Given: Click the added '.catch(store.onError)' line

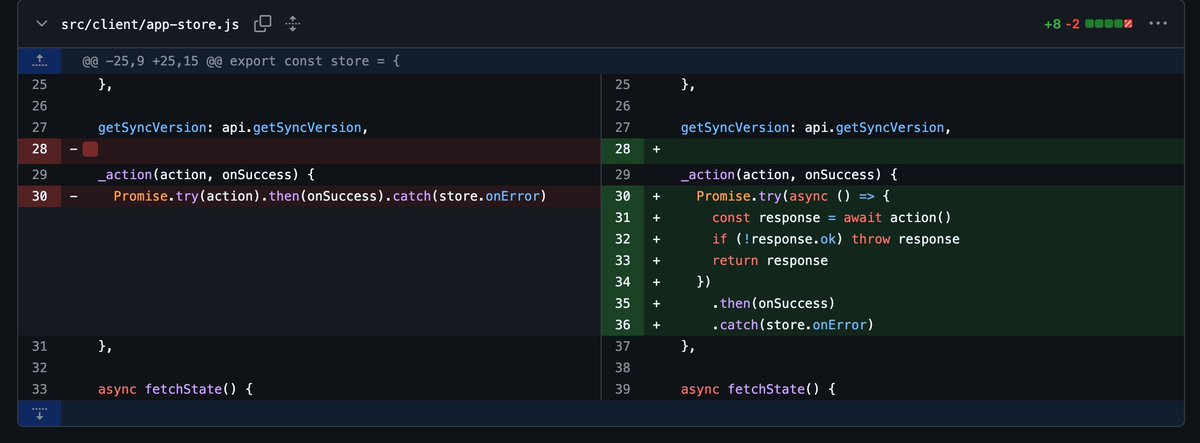Looking at the screenshot, I should click(793, 324).
